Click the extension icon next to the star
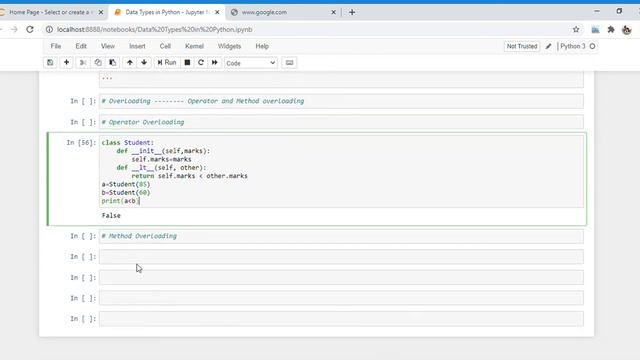 click(596, 29)
